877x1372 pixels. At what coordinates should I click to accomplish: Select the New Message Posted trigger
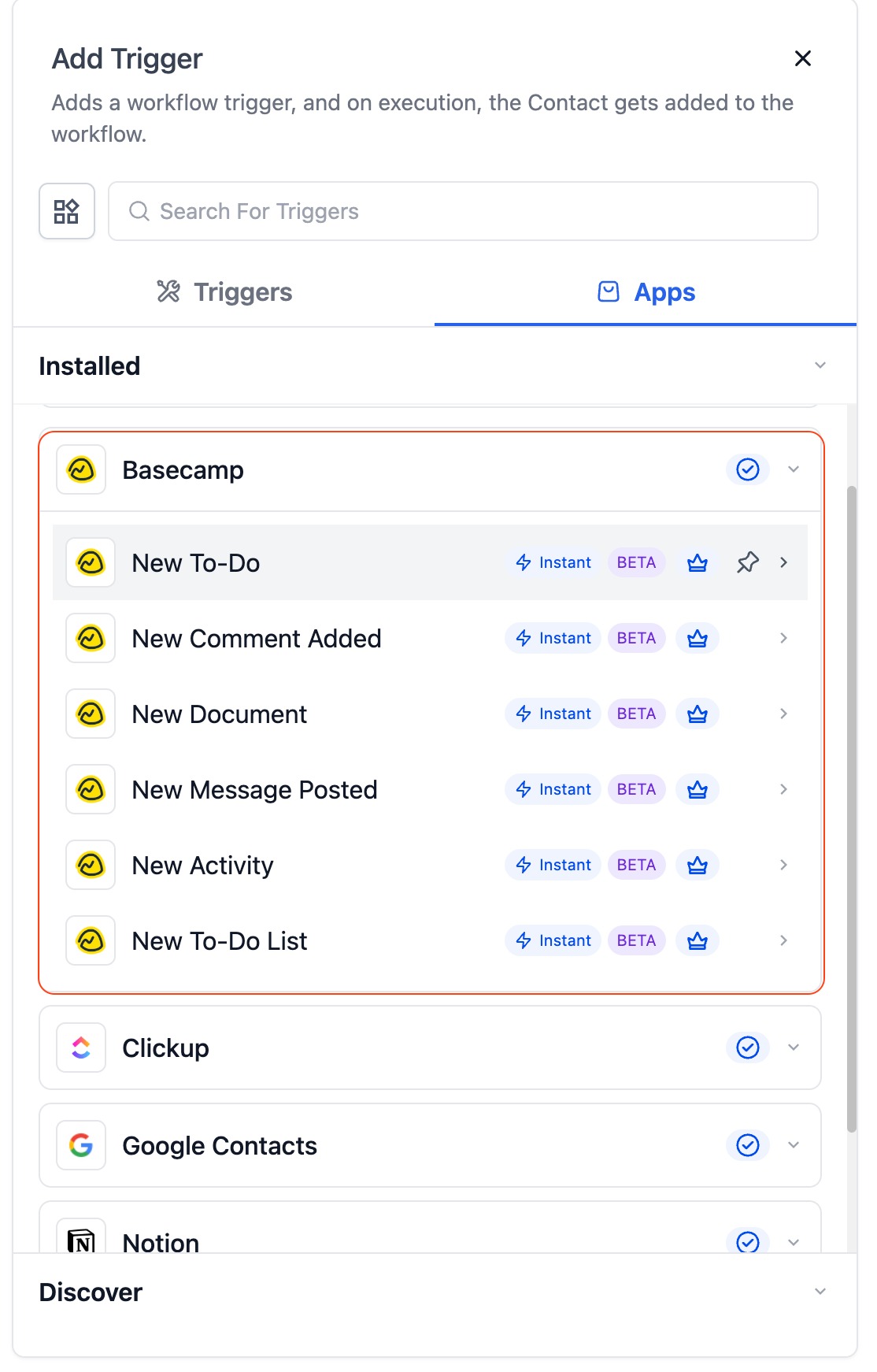click(430, 789)
